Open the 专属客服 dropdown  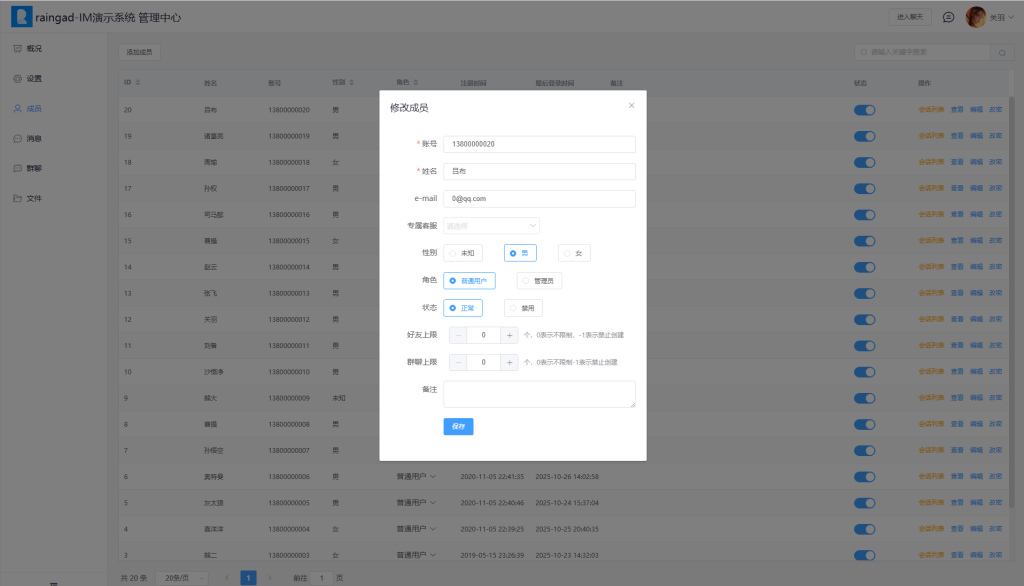click(491, 226)
